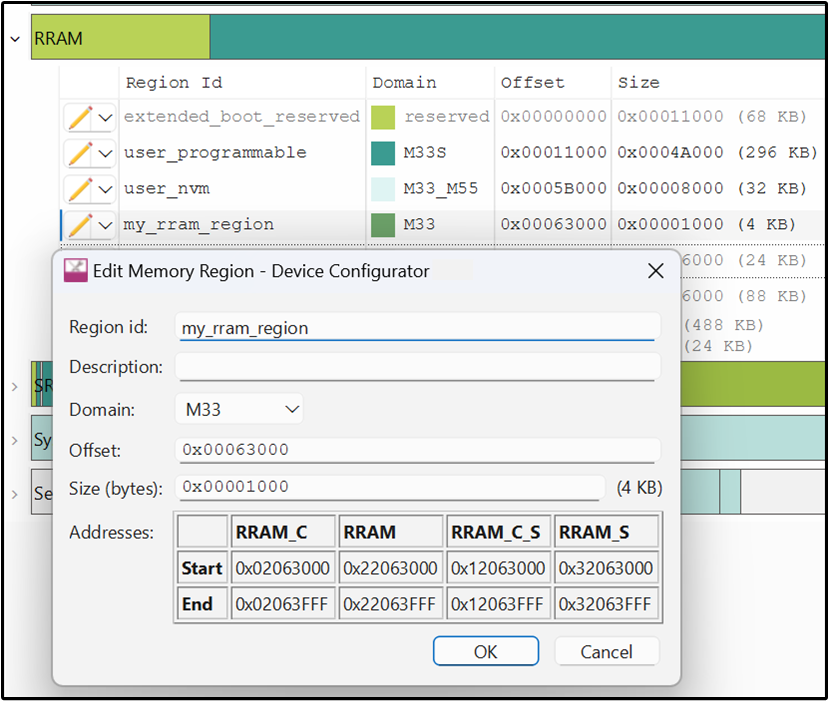Click the M33S domain color swatch
The width and height of the screenshot is (829, 701).
(383, 153)
